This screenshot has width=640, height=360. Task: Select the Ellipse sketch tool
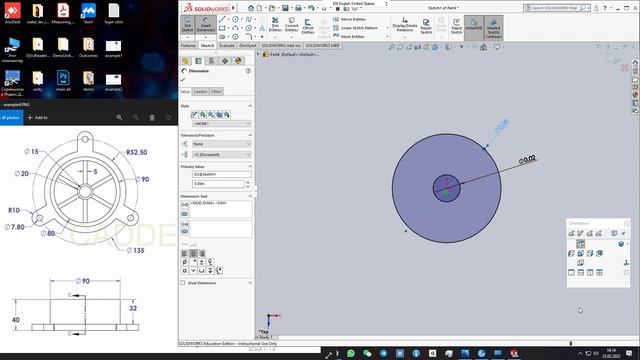tap(248, 28)
